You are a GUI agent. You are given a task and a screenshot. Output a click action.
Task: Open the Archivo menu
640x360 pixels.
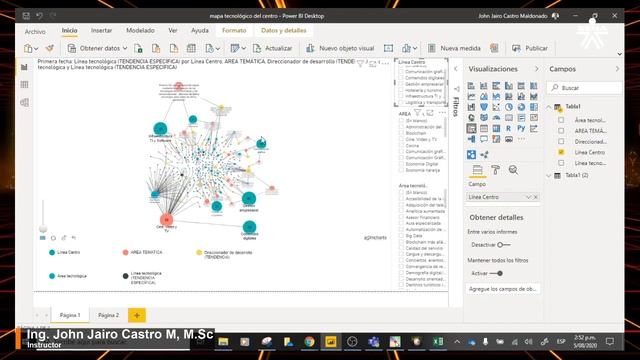pyautogui.click(x=35, y=31)
